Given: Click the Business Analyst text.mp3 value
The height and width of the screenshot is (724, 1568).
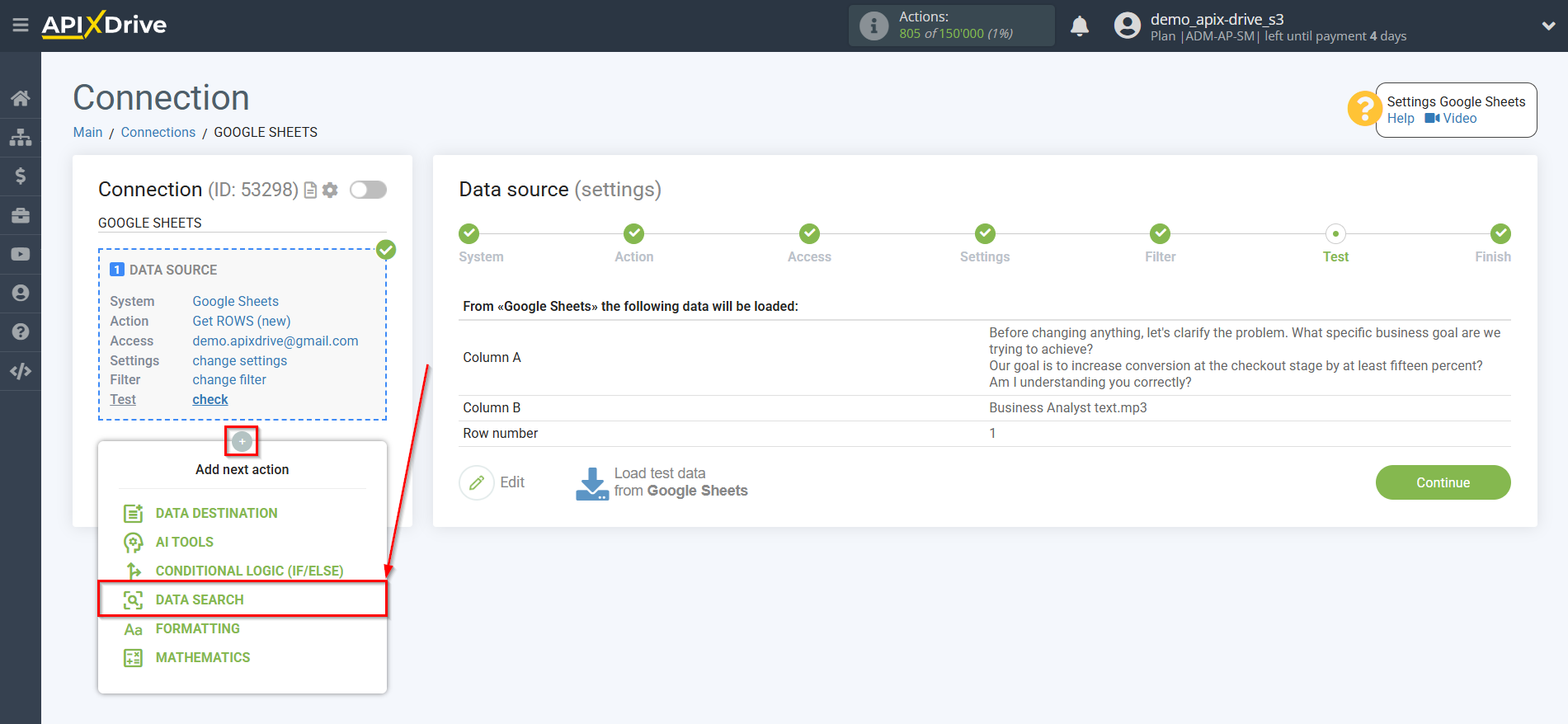Looking at the screenshot, I should click(x=1068, y=408).
